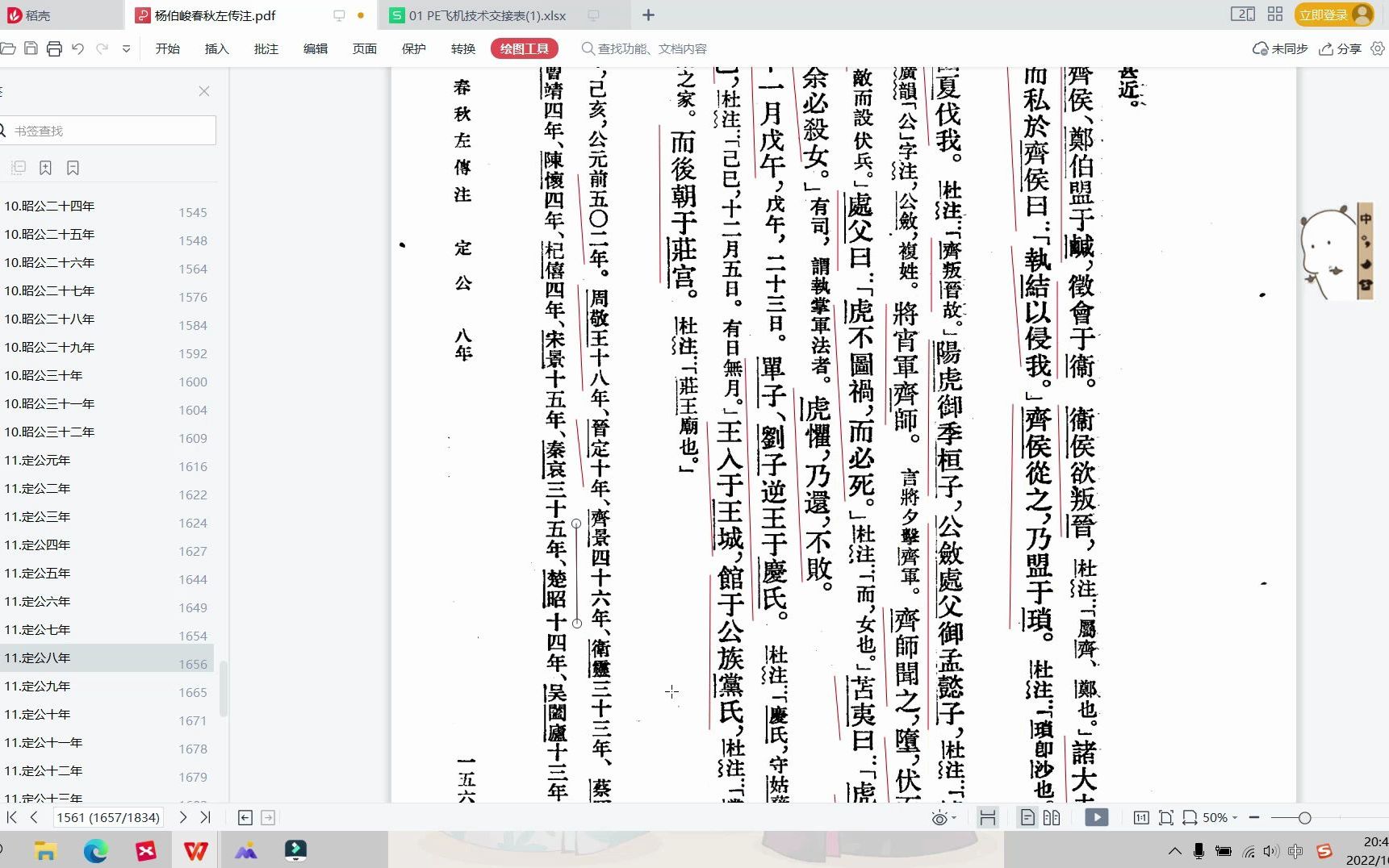Go back to previous view
The height and width of the screenshot is (868, 1389).
click(245, 817)
